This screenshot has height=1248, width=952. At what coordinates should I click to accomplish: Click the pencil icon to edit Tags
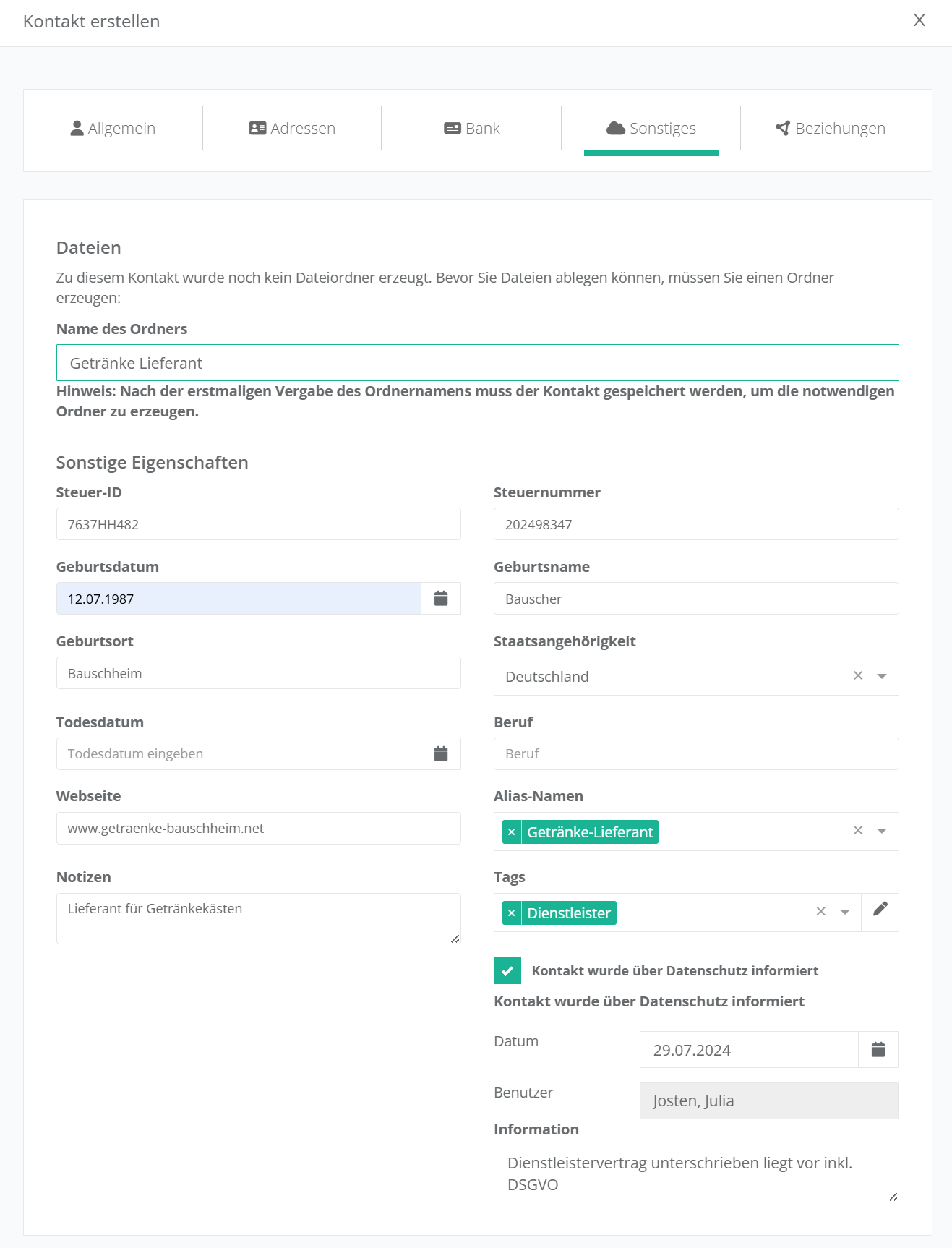pyautogui.click(x=880, y=910)
